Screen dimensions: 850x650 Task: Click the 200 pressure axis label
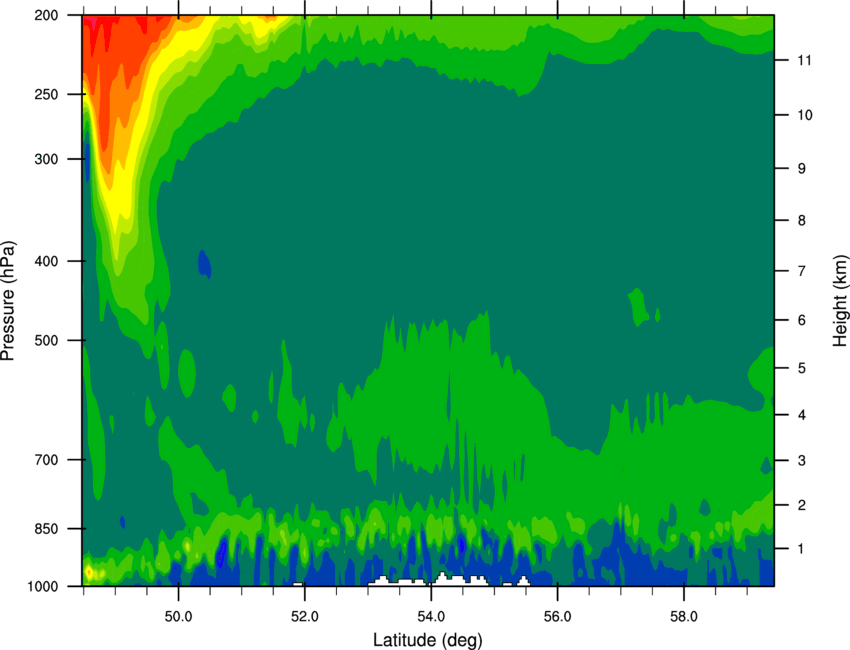[46, 15]
